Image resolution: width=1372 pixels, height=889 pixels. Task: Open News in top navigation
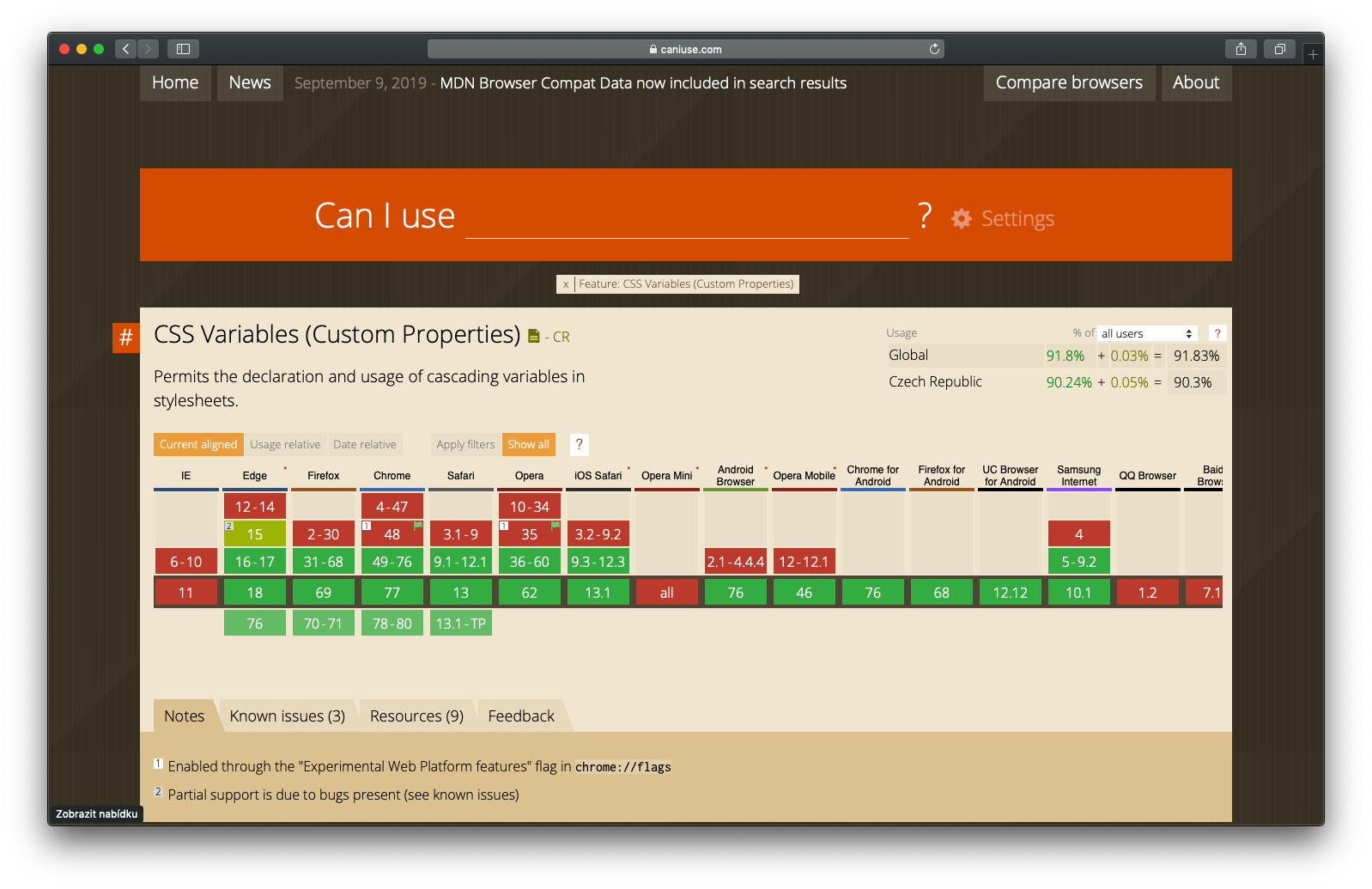click(250, 82)
